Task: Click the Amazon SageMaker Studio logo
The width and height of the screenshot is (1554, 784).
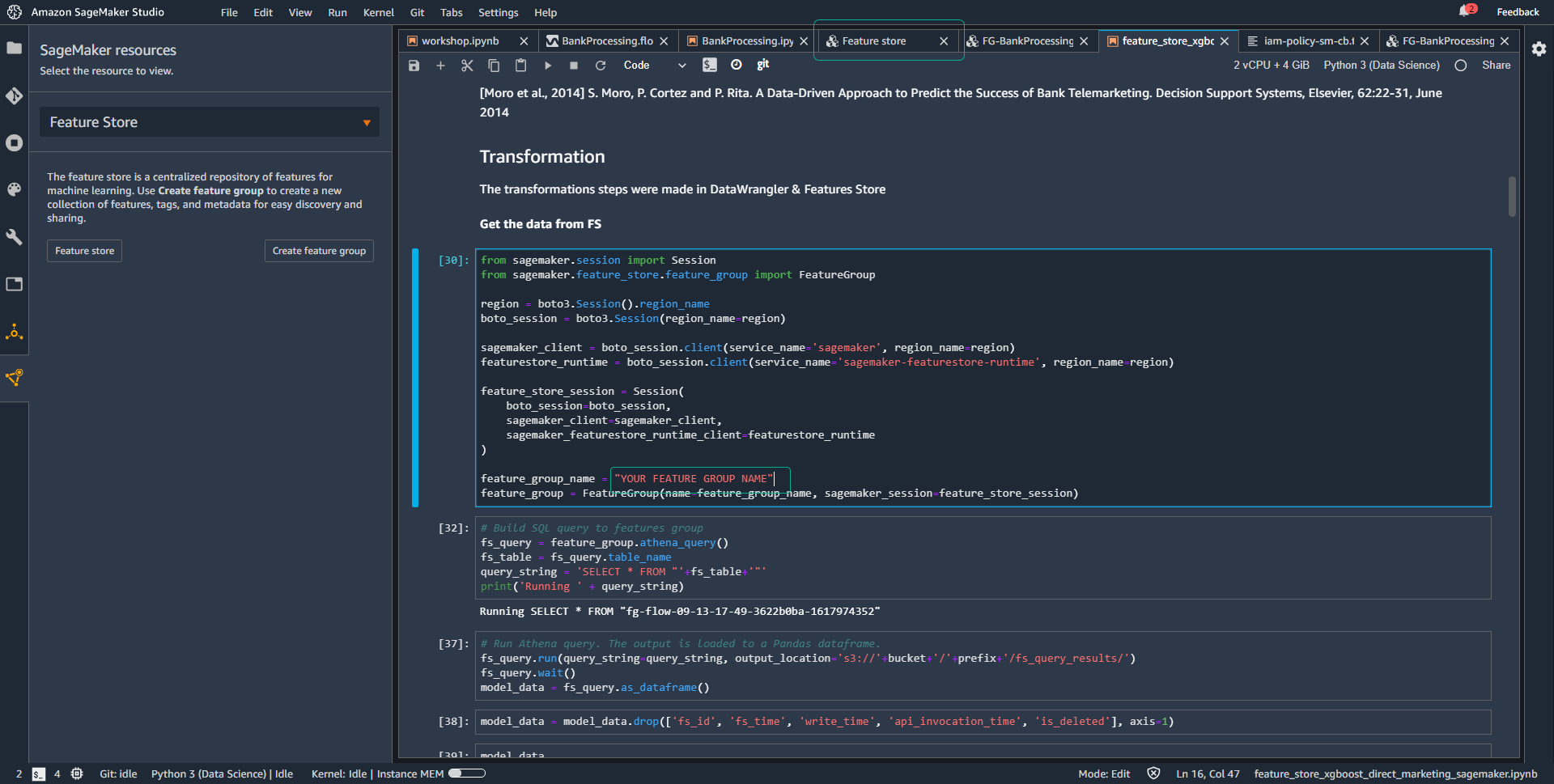Action: pyautogui.click(x=14, y=12)
